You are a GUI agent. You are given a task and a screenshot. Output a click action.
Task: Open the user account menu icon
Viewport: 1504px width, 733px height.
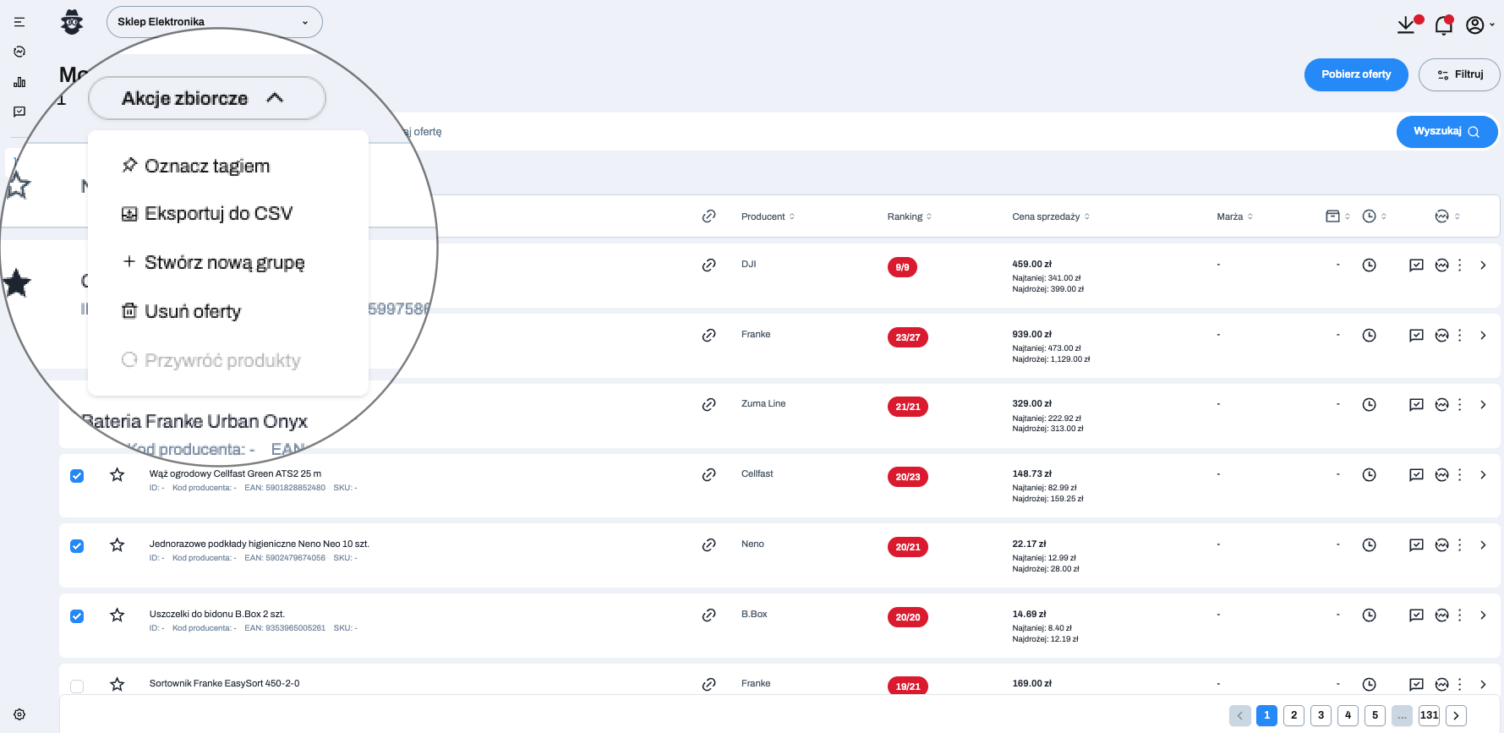1474,26
